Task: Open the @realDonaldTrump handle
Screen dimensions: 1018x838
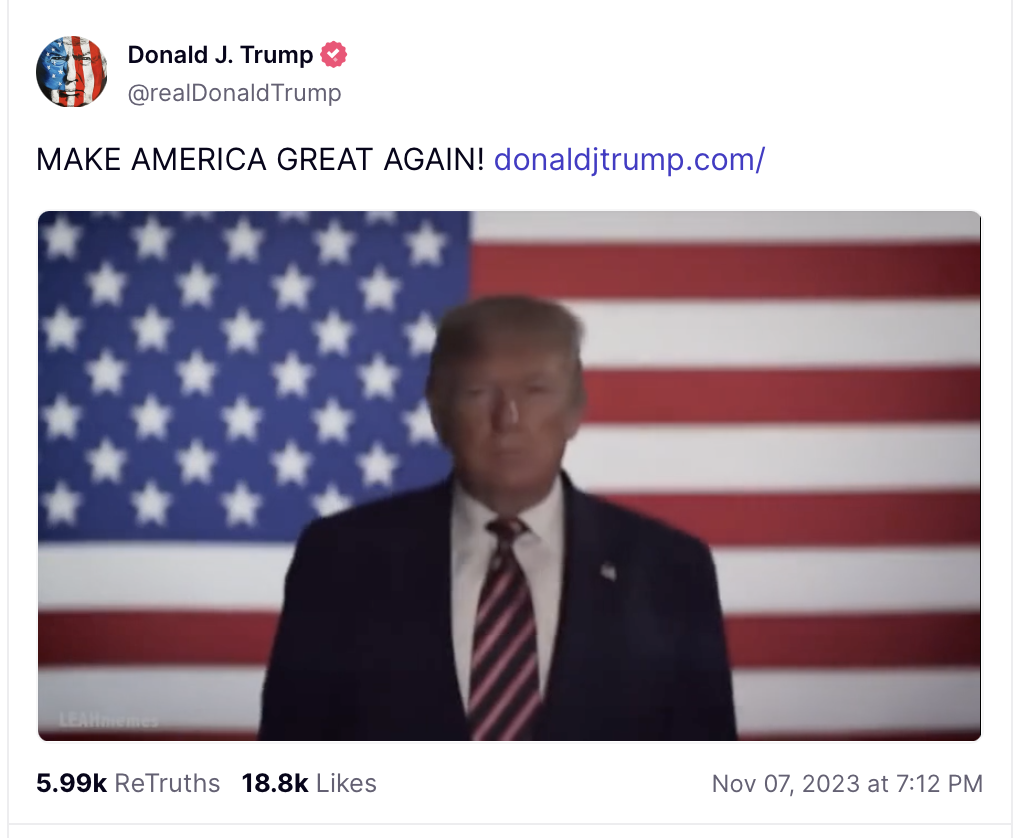Action: [234, 93]
